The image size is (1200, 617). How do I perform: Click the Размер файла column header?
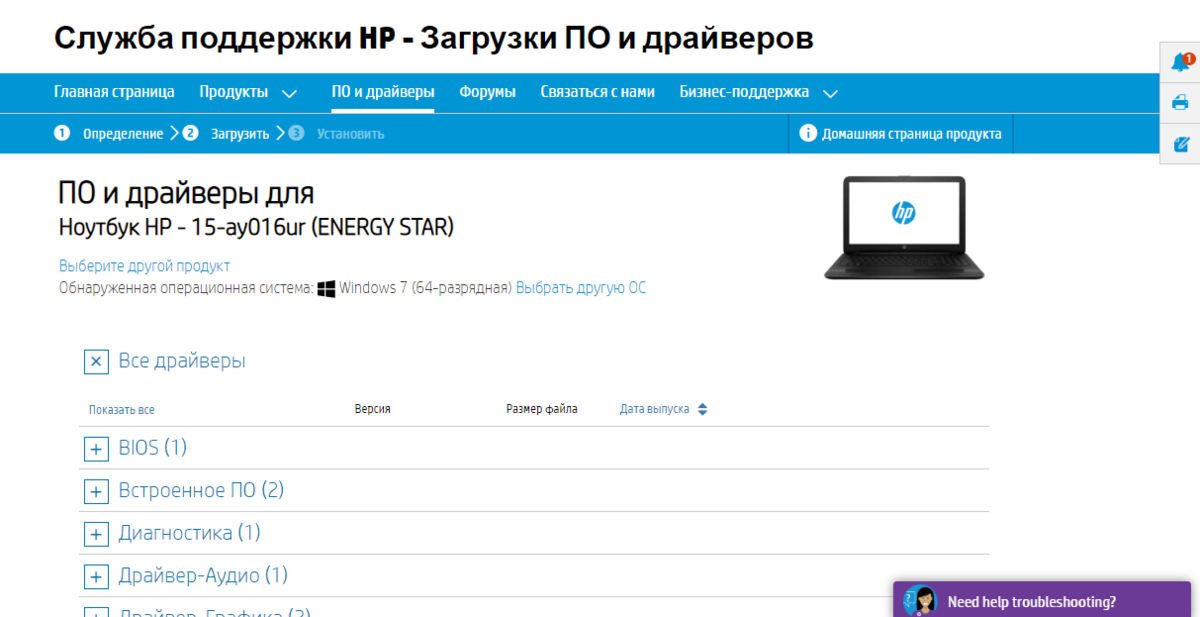tap(542, 409)
